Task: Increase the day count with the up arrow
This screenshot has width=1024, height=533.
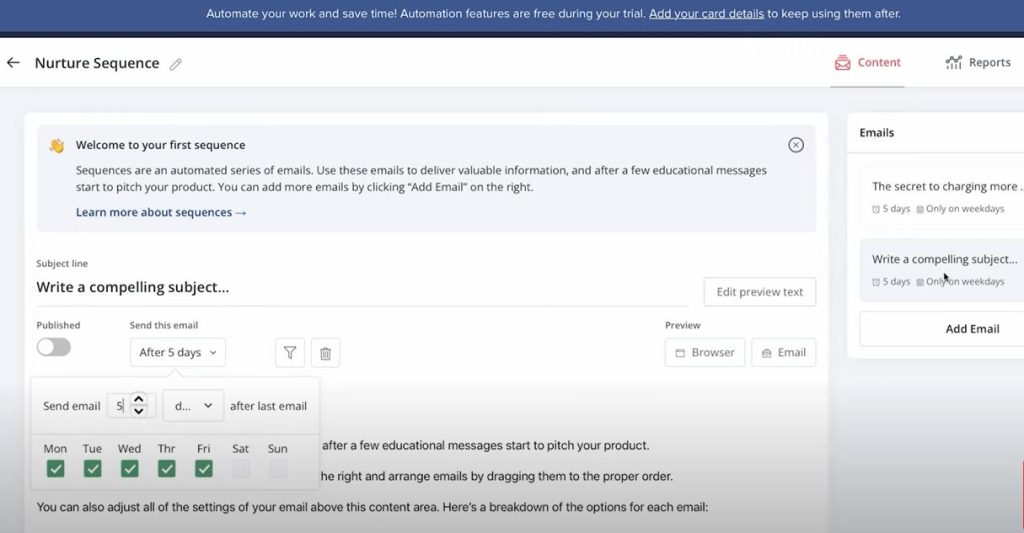Action: tap(138, 399)
